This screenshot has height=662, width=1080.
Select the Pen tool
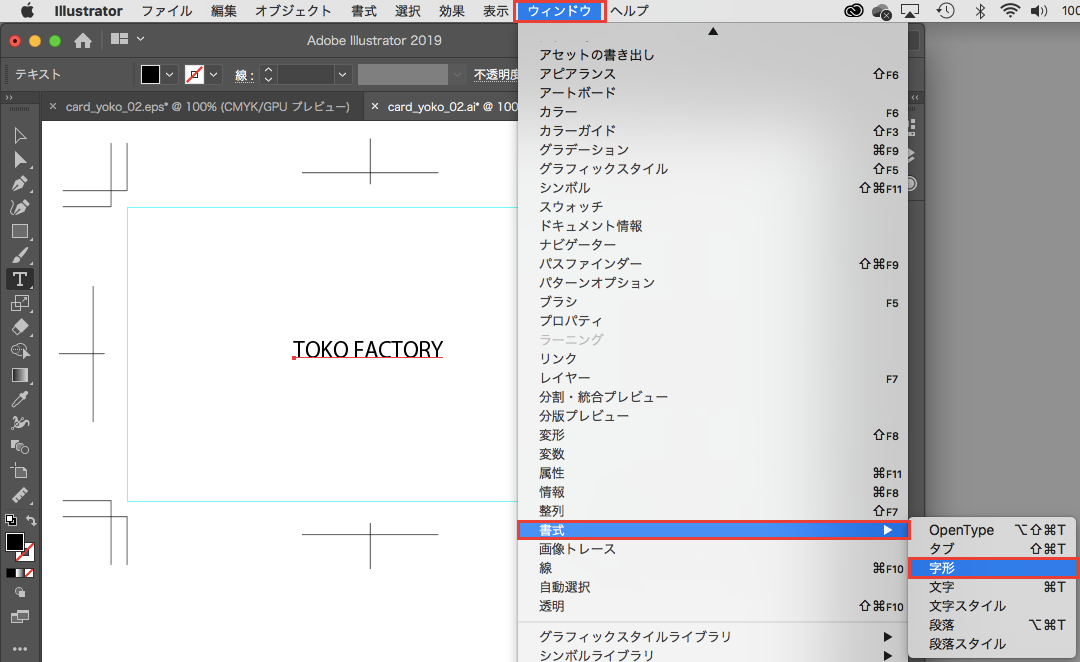click(19, 184)
